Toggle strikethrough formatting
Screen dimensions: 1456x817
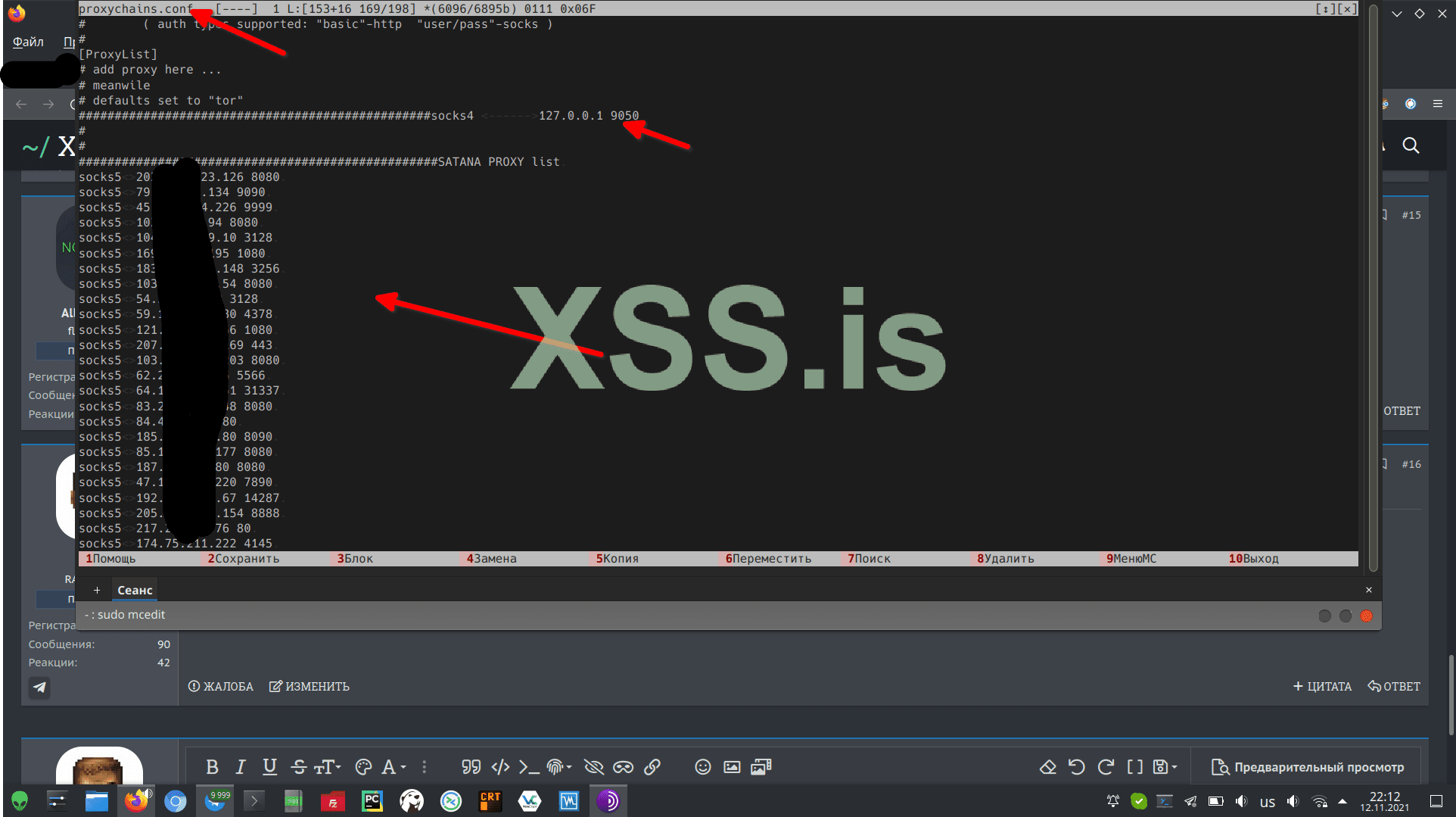(299, 767)
